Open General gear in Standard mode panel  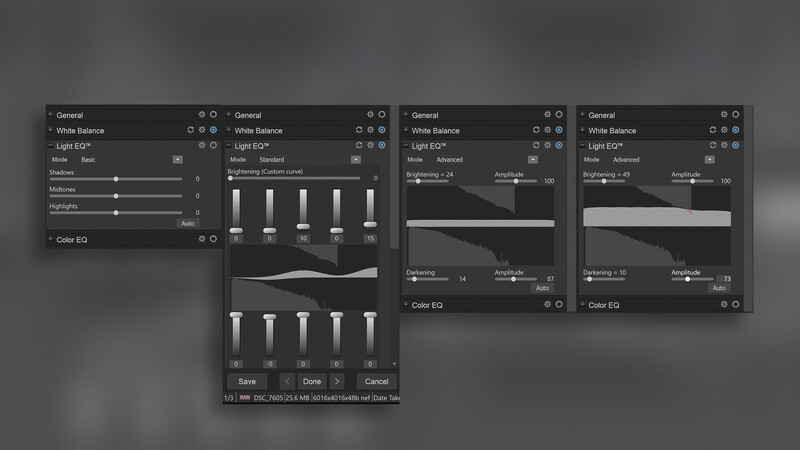click(370, 114)
